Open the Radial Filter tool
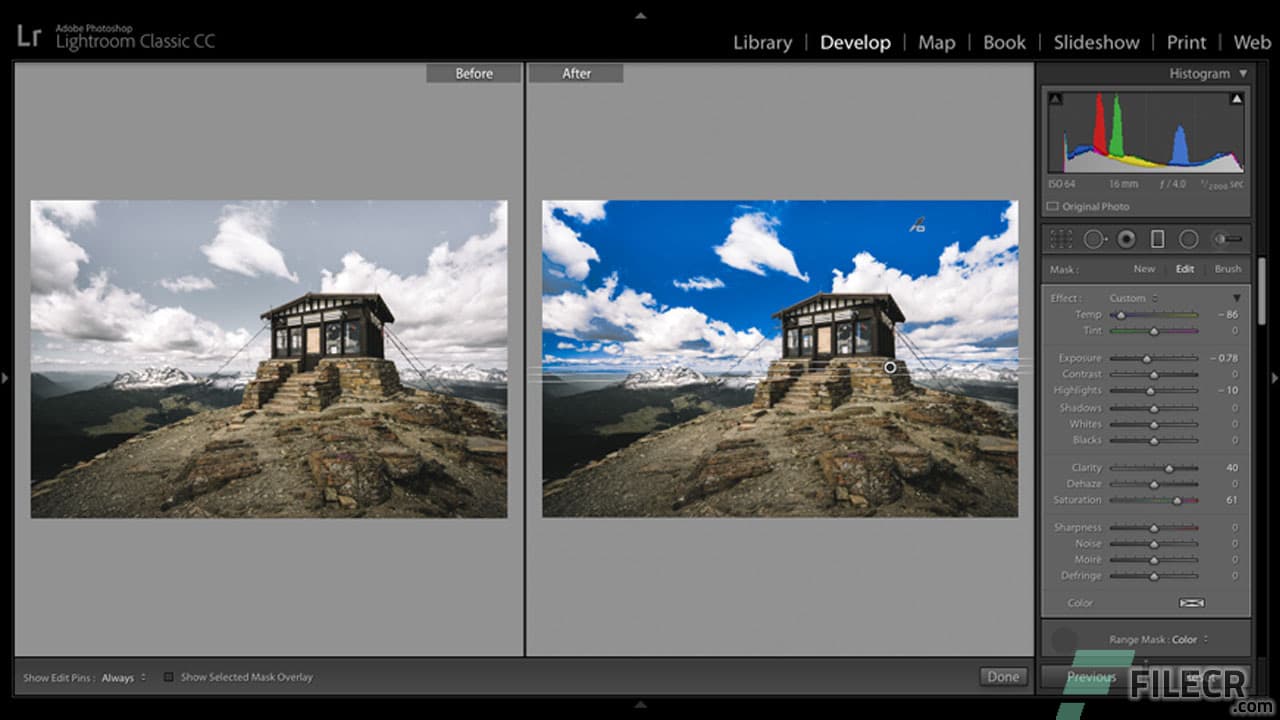This screenshot has height=720, width=1280. pos(1189,239)
